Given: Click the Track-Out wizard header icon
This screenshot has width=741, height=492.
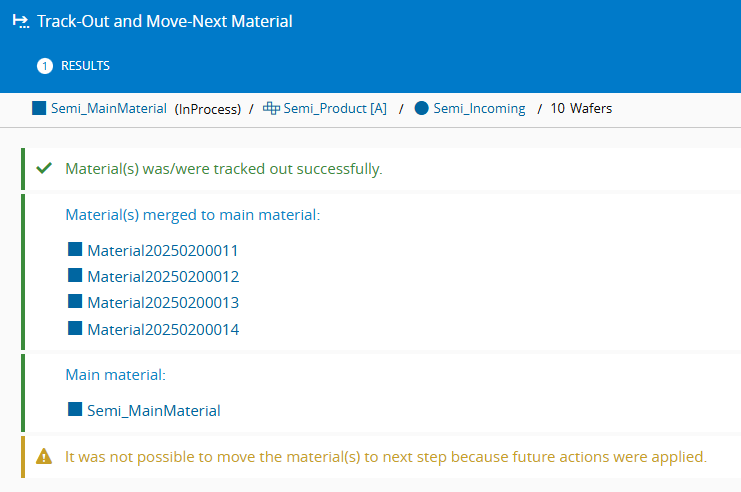Looking at the screenshot, I should (x=19, y=21).
